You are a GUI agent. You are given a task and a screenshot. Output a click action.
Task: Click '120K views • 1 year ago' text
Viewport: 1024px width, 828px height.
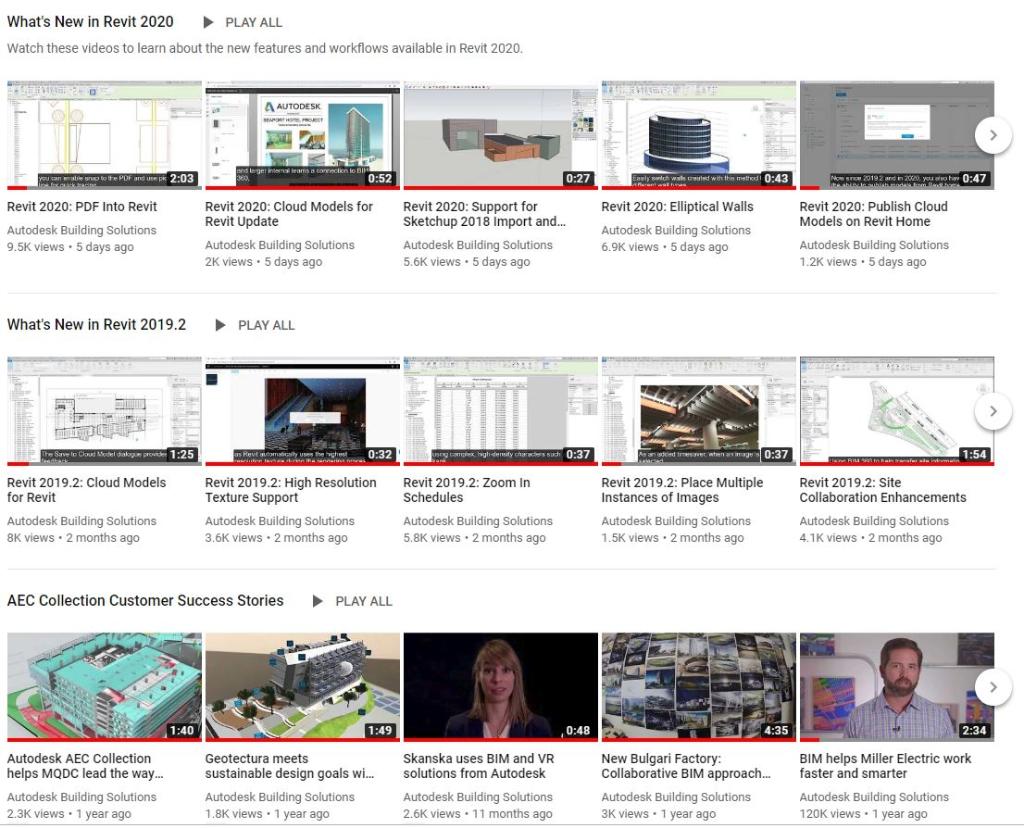click(x=863, y=814)
